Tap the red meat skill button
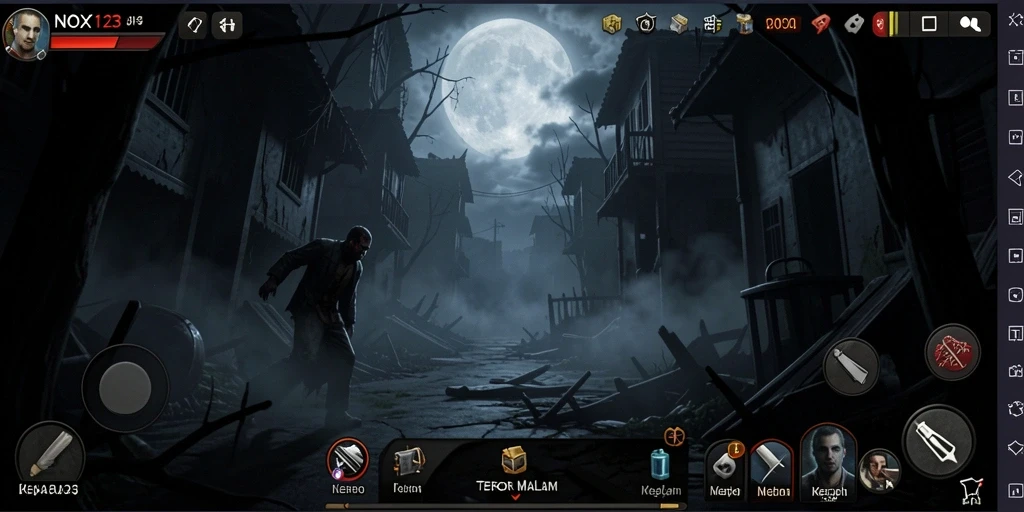 pyautogui.click(x=953, y=352)
